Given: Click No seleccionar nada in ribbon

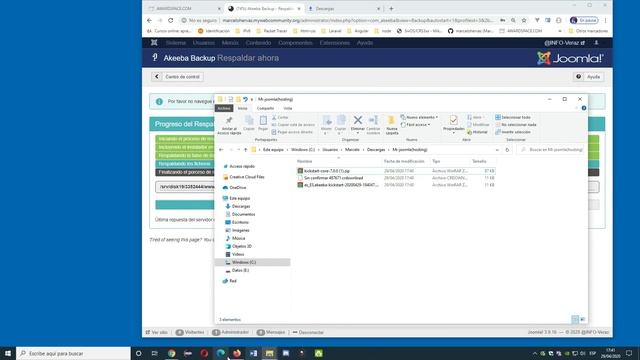Looking at the screenshot, I should coord(516,125).
